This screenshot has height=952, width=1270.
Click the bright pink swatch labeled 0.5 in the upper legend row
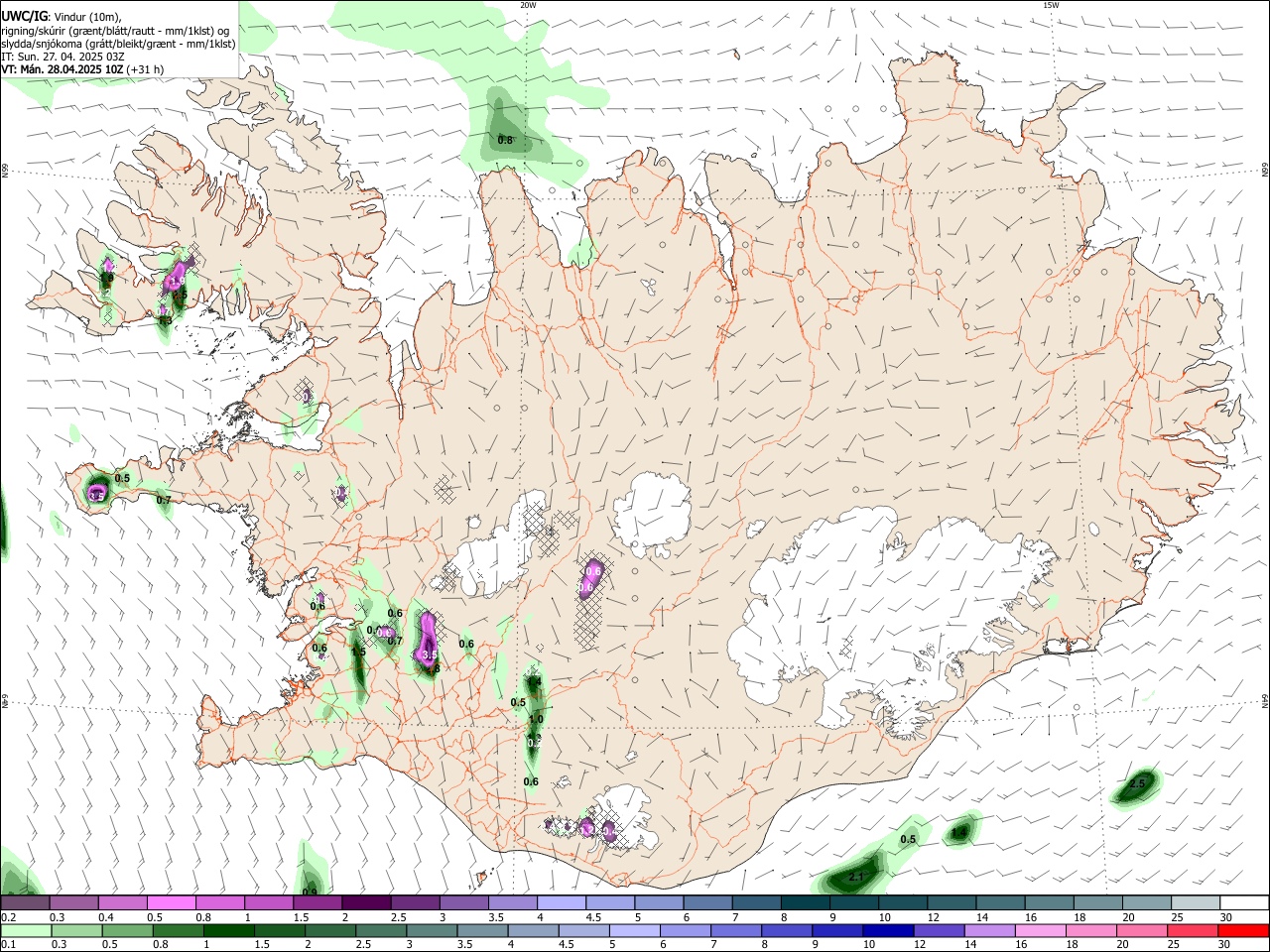coord(171,902)
